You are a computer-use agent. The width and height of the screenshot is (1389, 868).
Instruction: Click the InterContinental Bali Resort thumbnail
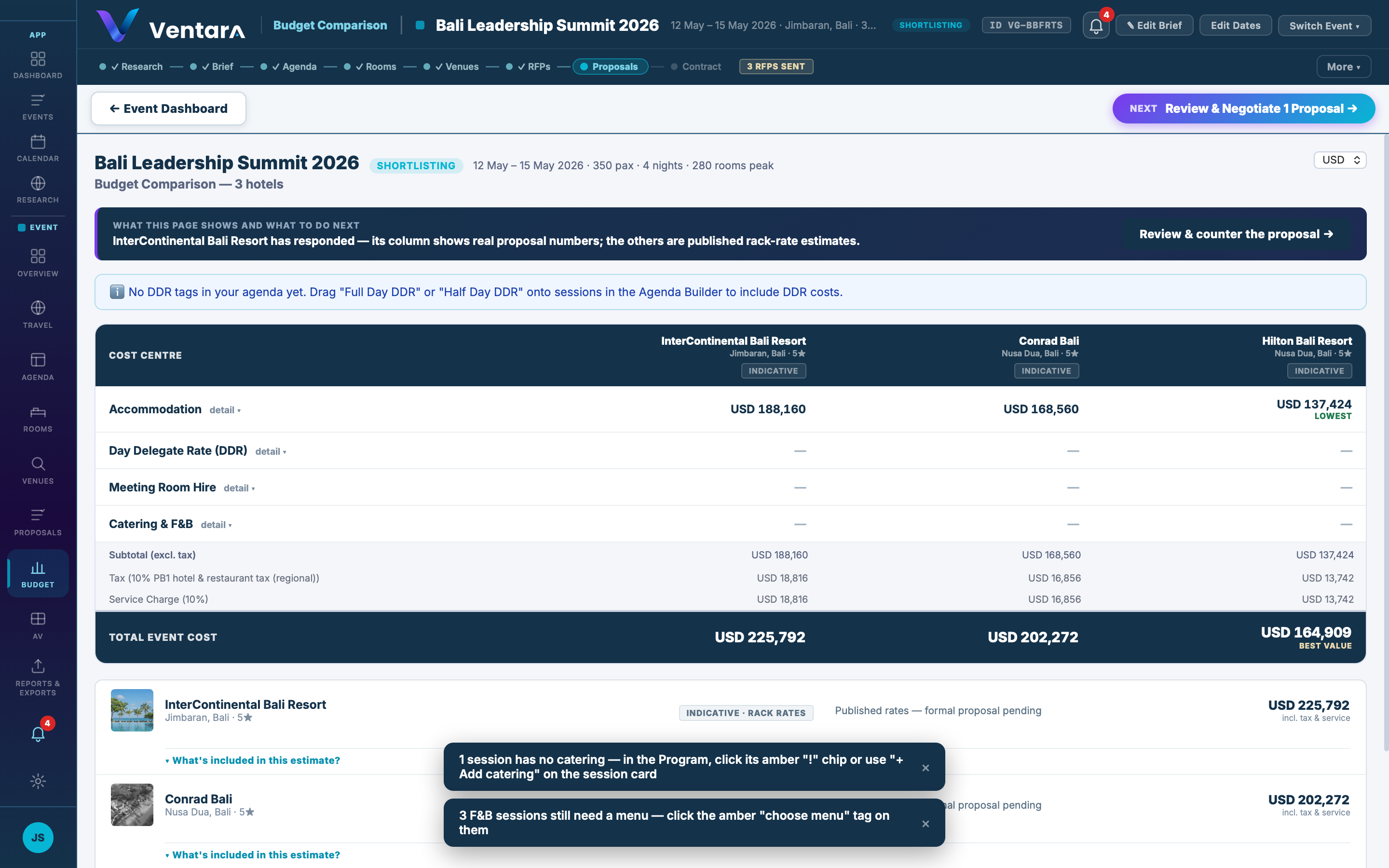click(x=132, y=710)
